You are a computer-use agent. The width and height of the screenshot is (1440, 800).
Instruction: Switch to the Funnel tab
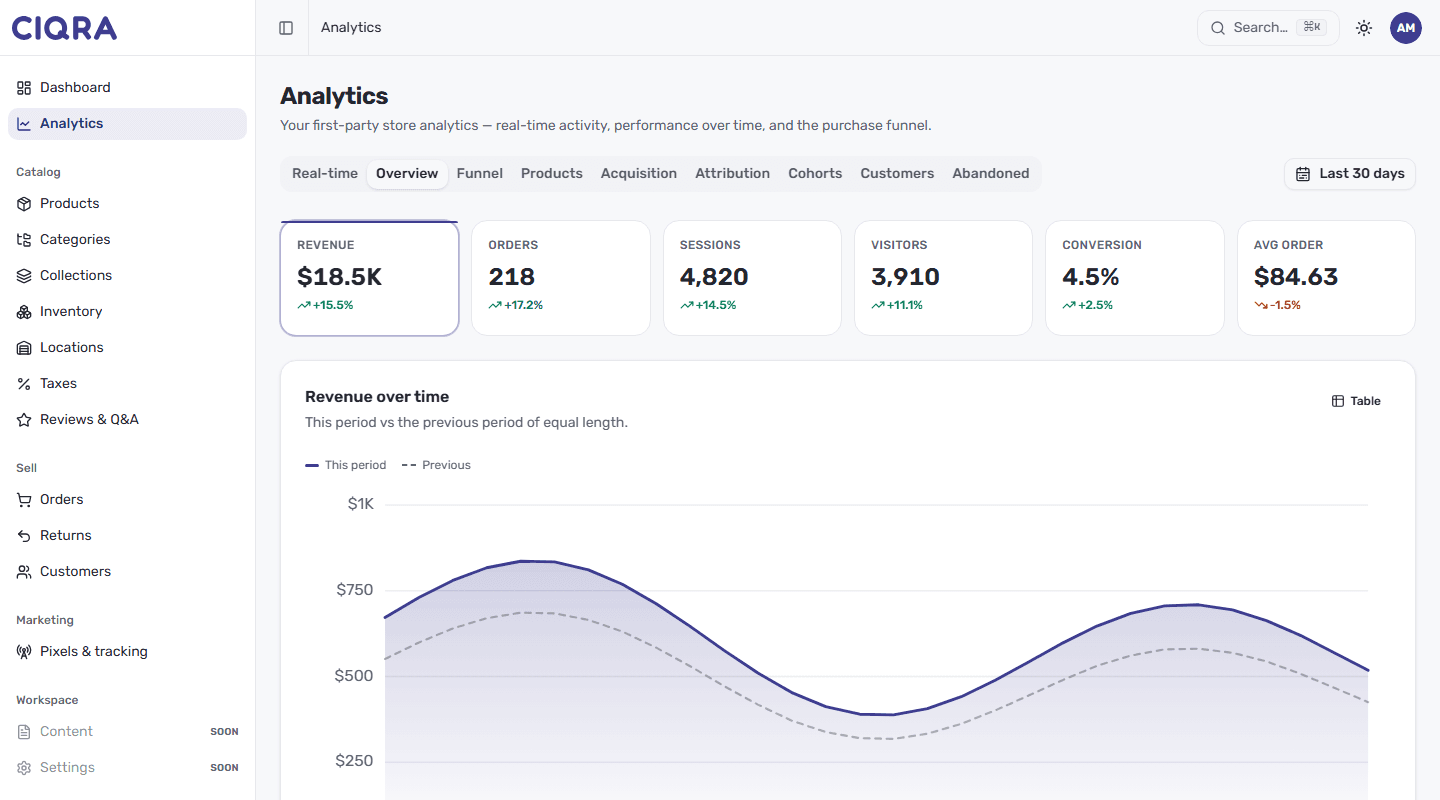tap(480, 174)
